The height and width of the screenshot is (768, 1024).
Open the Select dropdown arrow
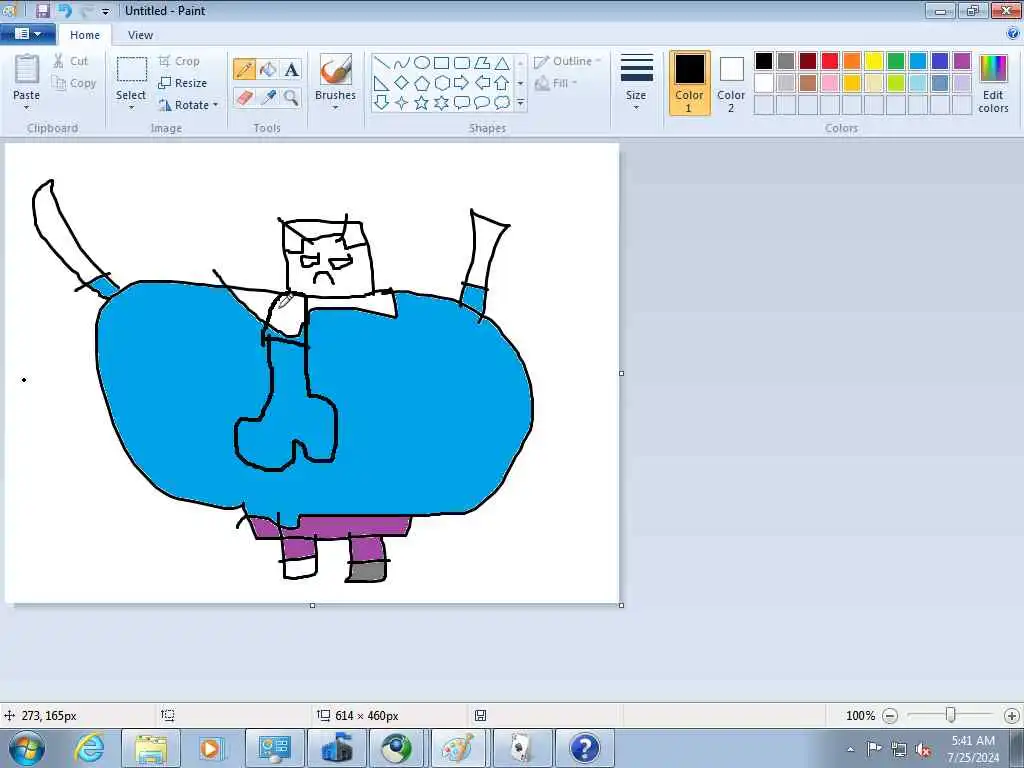tap(131, 108)
